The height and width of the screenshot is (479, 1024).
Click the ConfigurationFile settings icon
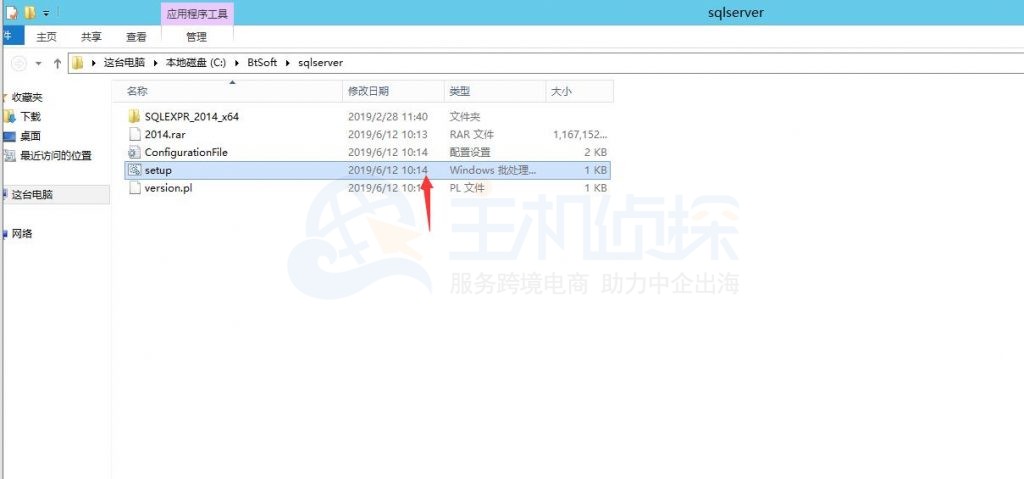pyautogui.click(x=135, y=153)
